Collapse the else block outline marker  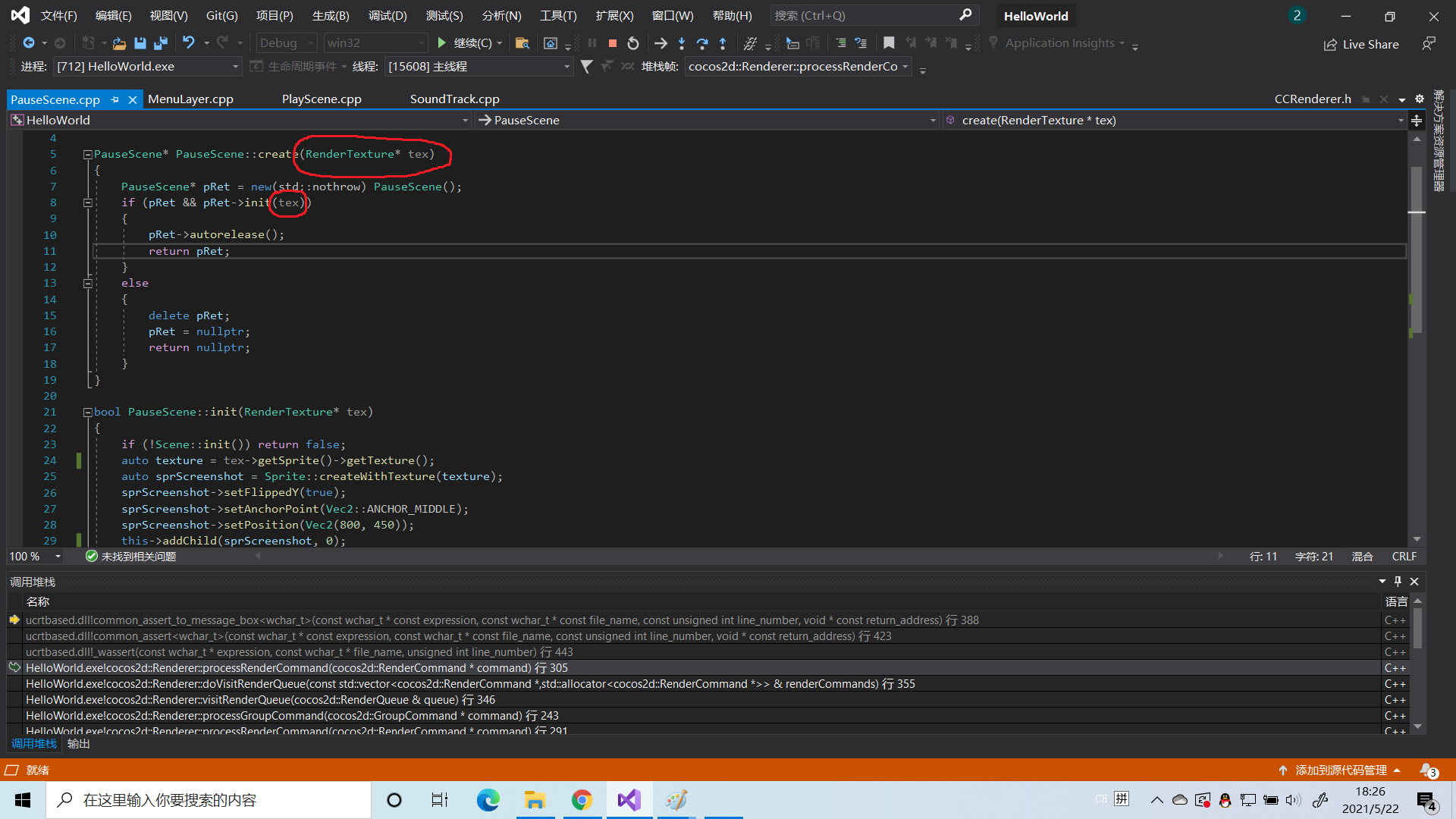(88, 283)
